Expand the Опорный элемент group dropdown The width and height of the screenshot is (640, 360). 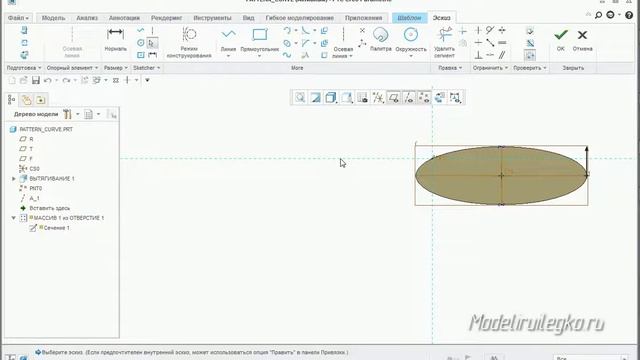pyautogui.click(x=72, y=68)
